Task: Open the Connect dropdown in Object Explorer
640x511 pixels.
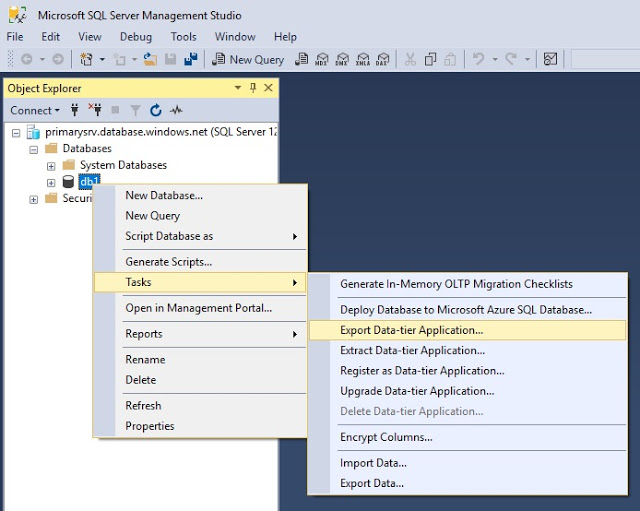Action: [x=35, y=110]
